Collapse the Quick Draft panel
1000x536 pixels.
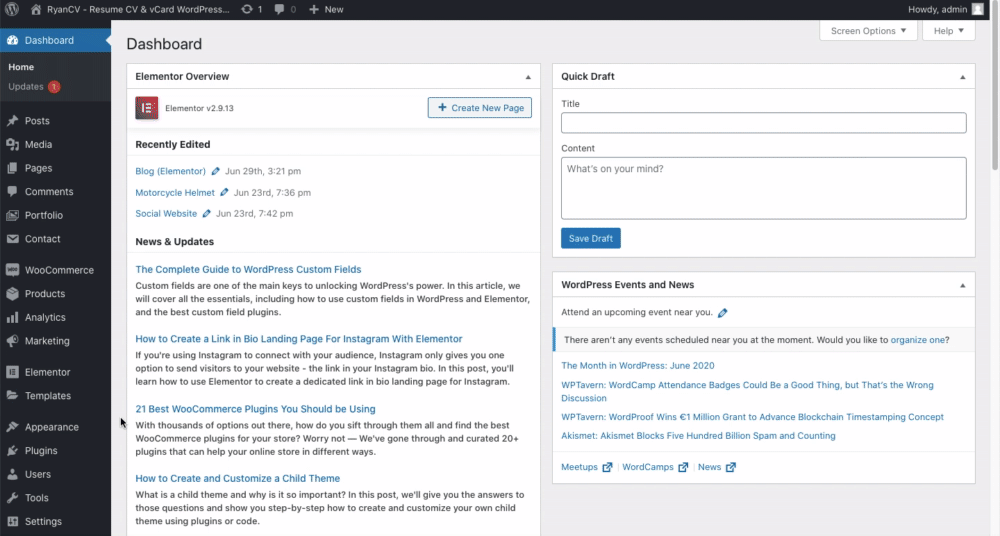(x=962, y=77)
